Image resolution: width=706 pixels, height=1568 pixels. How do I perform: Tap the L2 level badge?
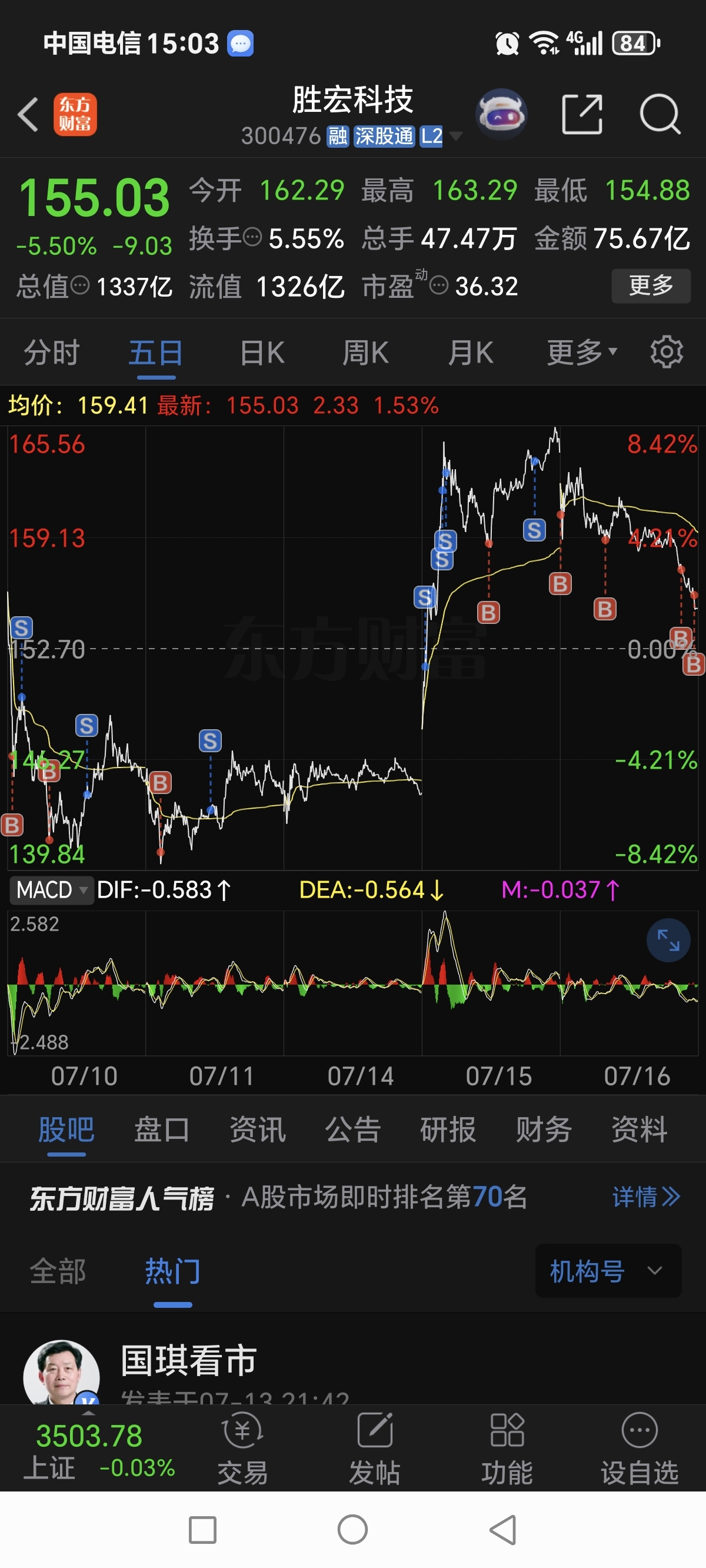coord(431,137)
